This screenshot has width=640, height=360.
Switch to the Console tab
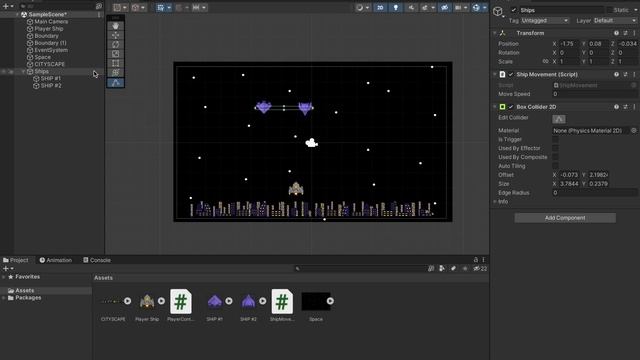click(x=97, y=260)
